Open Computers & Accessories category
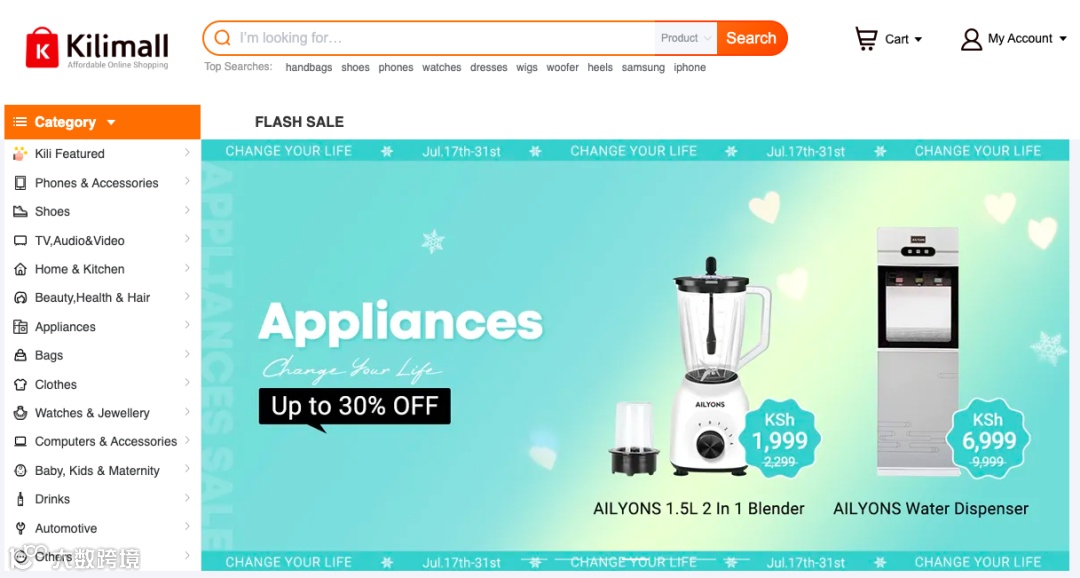 (x=106, y=442)
